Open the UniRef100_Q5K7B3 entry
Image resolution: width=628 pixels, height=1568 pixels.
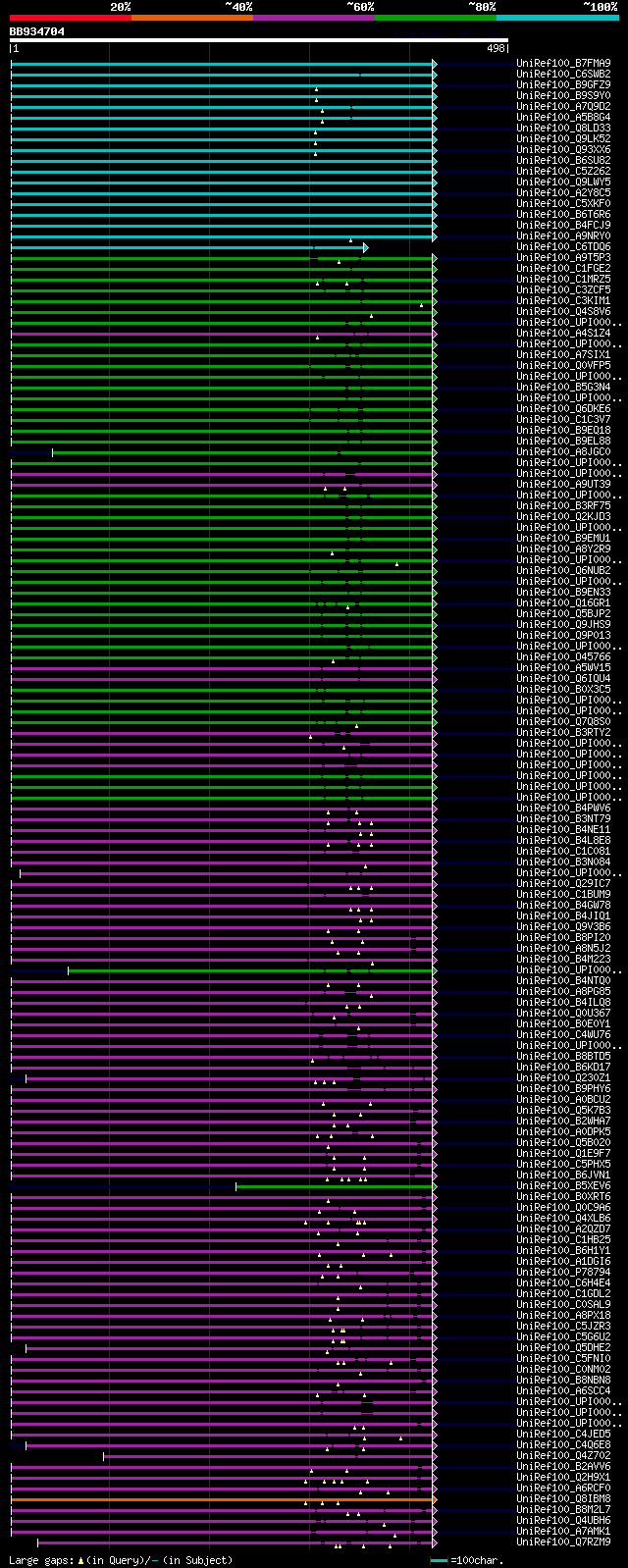click(x=563, y=1111)
